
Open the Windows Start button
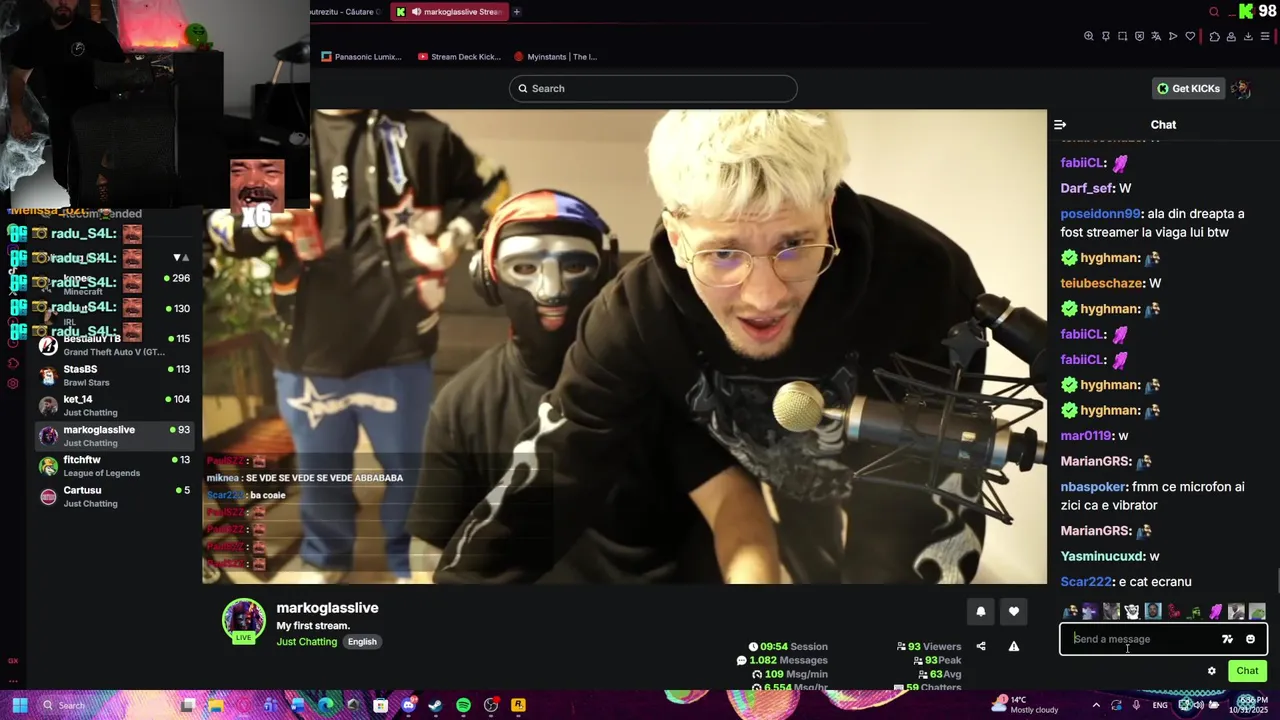point(20,705)
